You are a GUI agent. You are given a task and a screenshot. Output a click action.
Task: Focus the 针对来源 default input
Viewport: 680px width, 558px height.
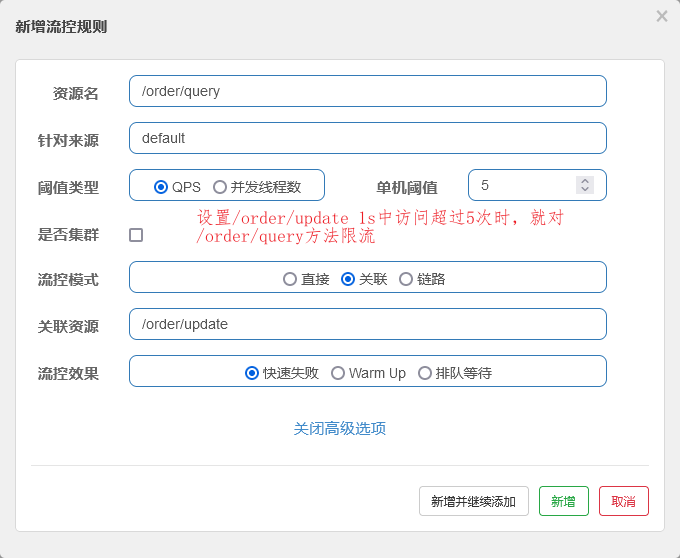click(368, 138)
